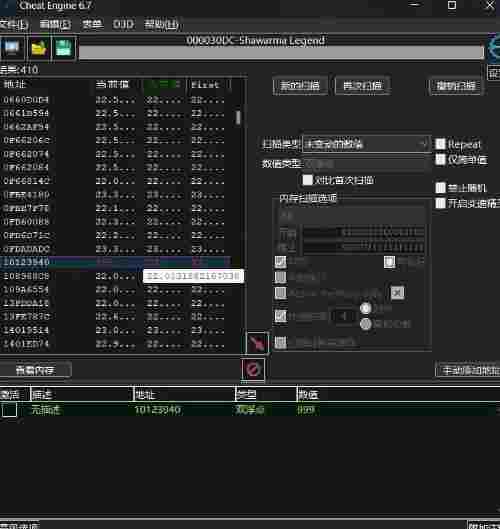
Task: Open the D3D menu
Action: (x=123, y=24)
